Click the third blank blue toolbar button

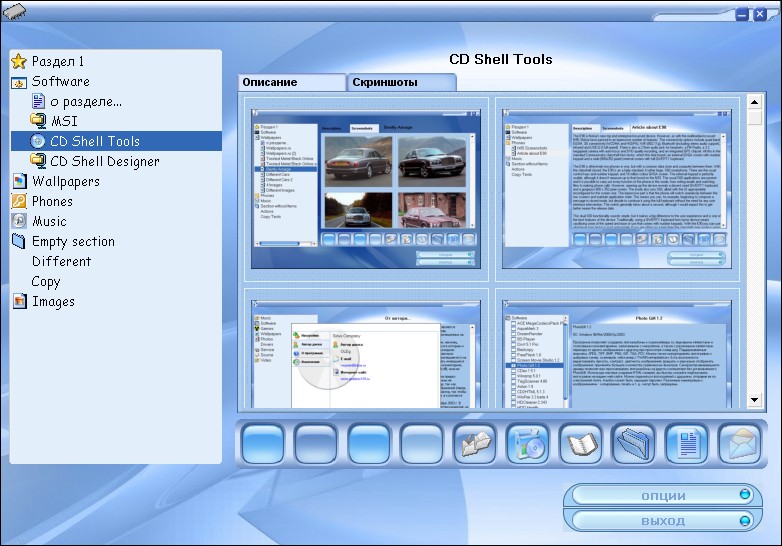[369, 444]
